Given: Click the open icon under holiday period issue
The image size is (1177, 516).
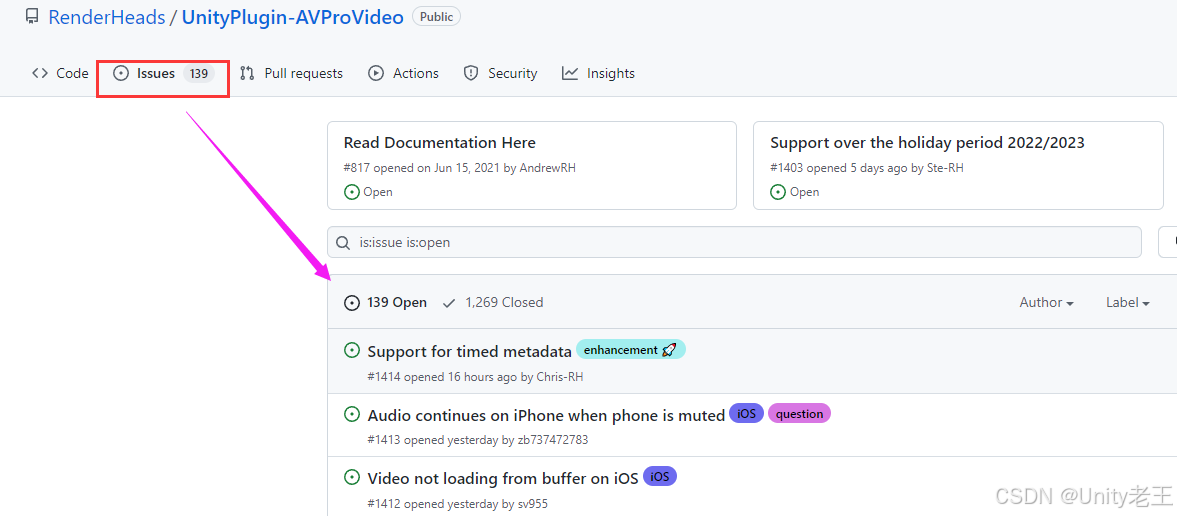Looking at the screenshot, I should click(778, 192).
